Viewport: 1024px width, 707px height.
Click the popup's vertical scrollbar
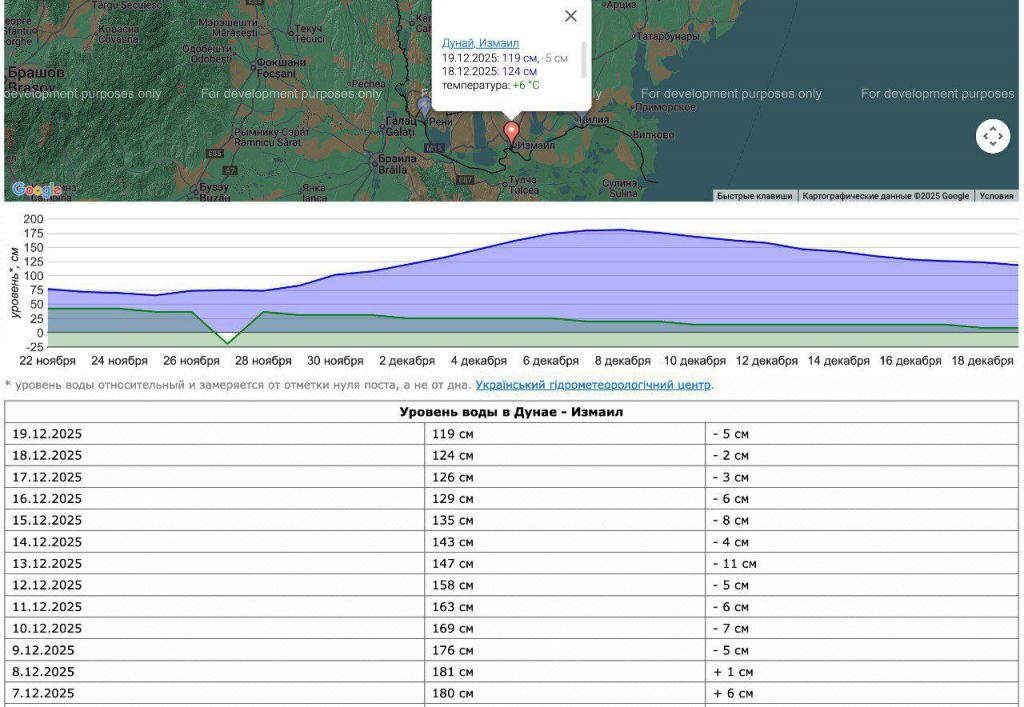pos(583,60)
